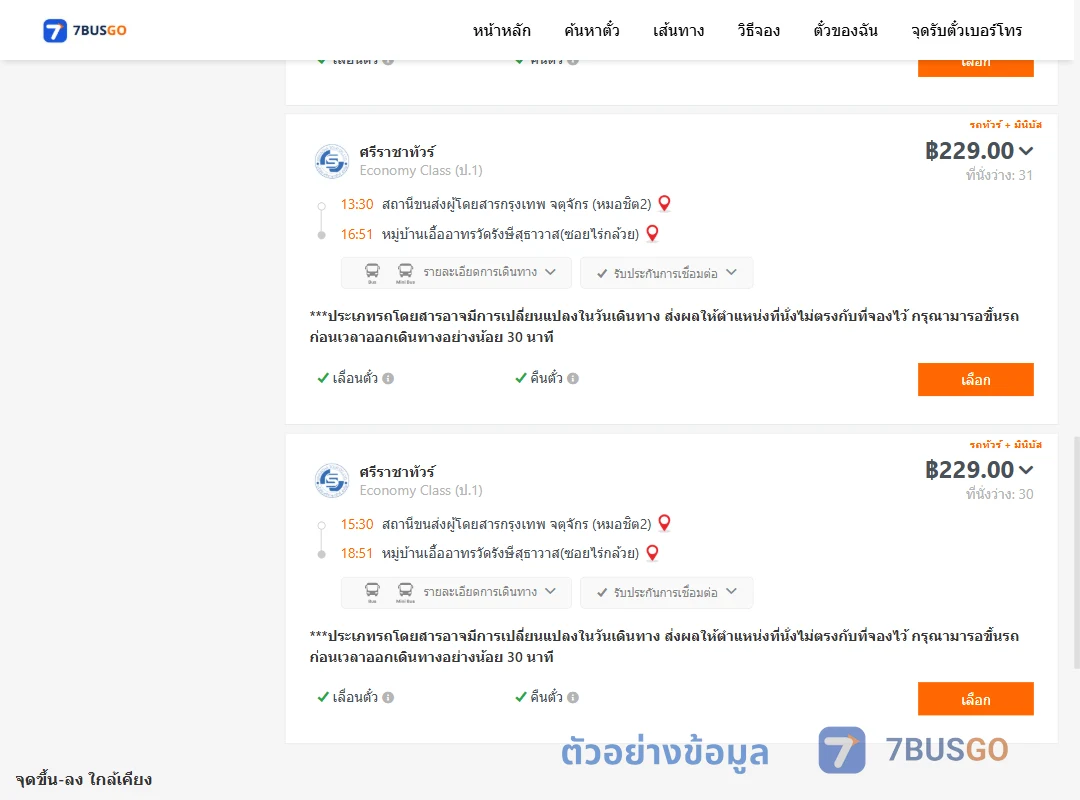Screen dimensions: 1080x800
Task: Expand price chevron of 13:30 trip
Action: (1026, 151)
